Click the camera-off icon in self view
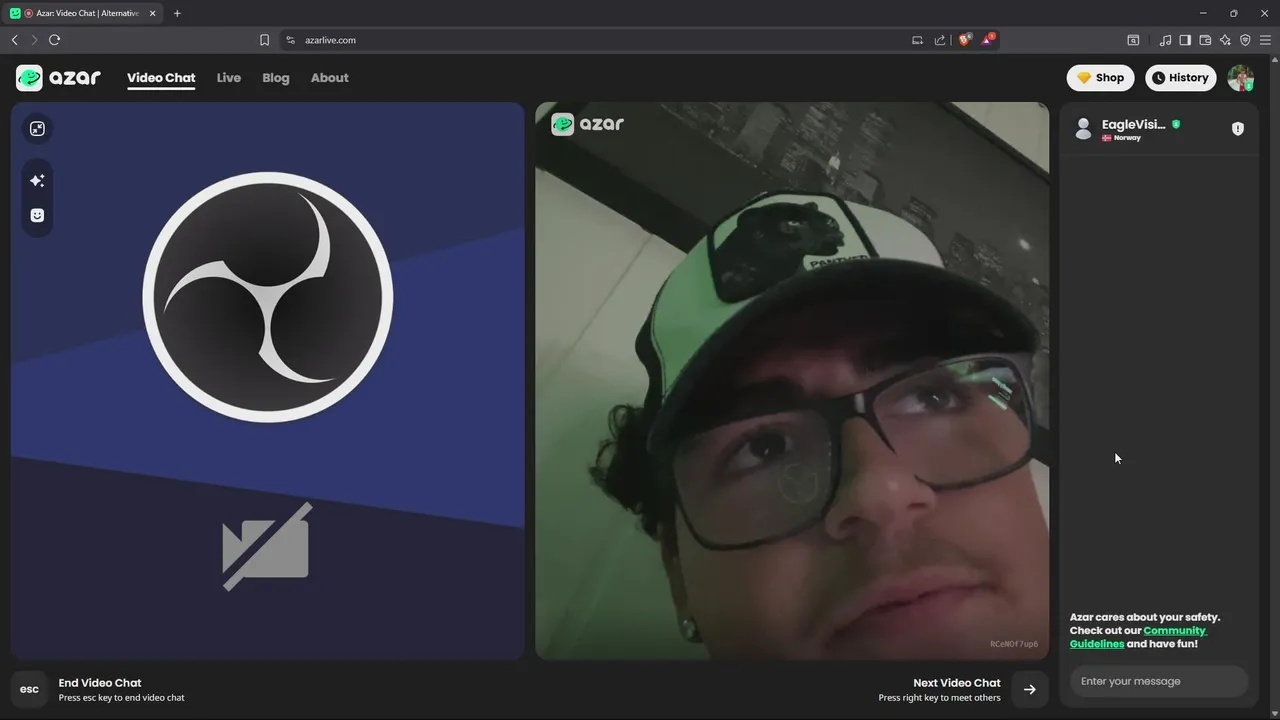 point(267,546)
